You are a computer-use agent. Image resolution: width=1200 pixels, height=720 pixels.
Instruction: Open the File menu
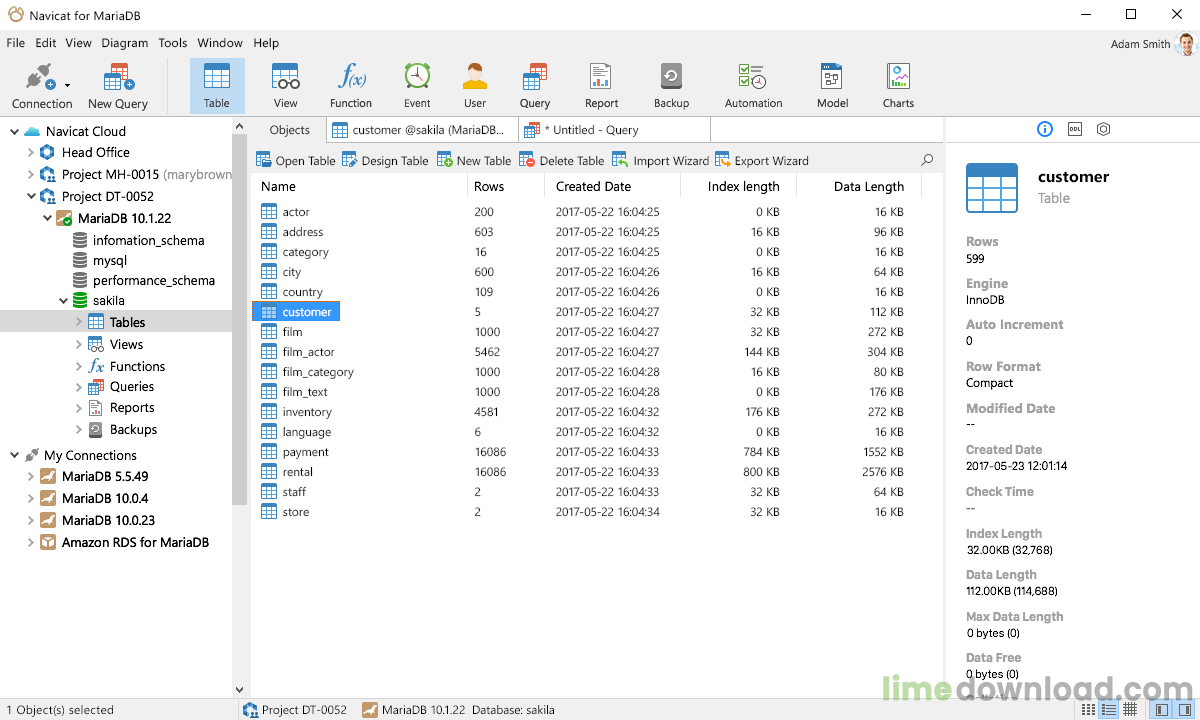click(x=15, y=43)
